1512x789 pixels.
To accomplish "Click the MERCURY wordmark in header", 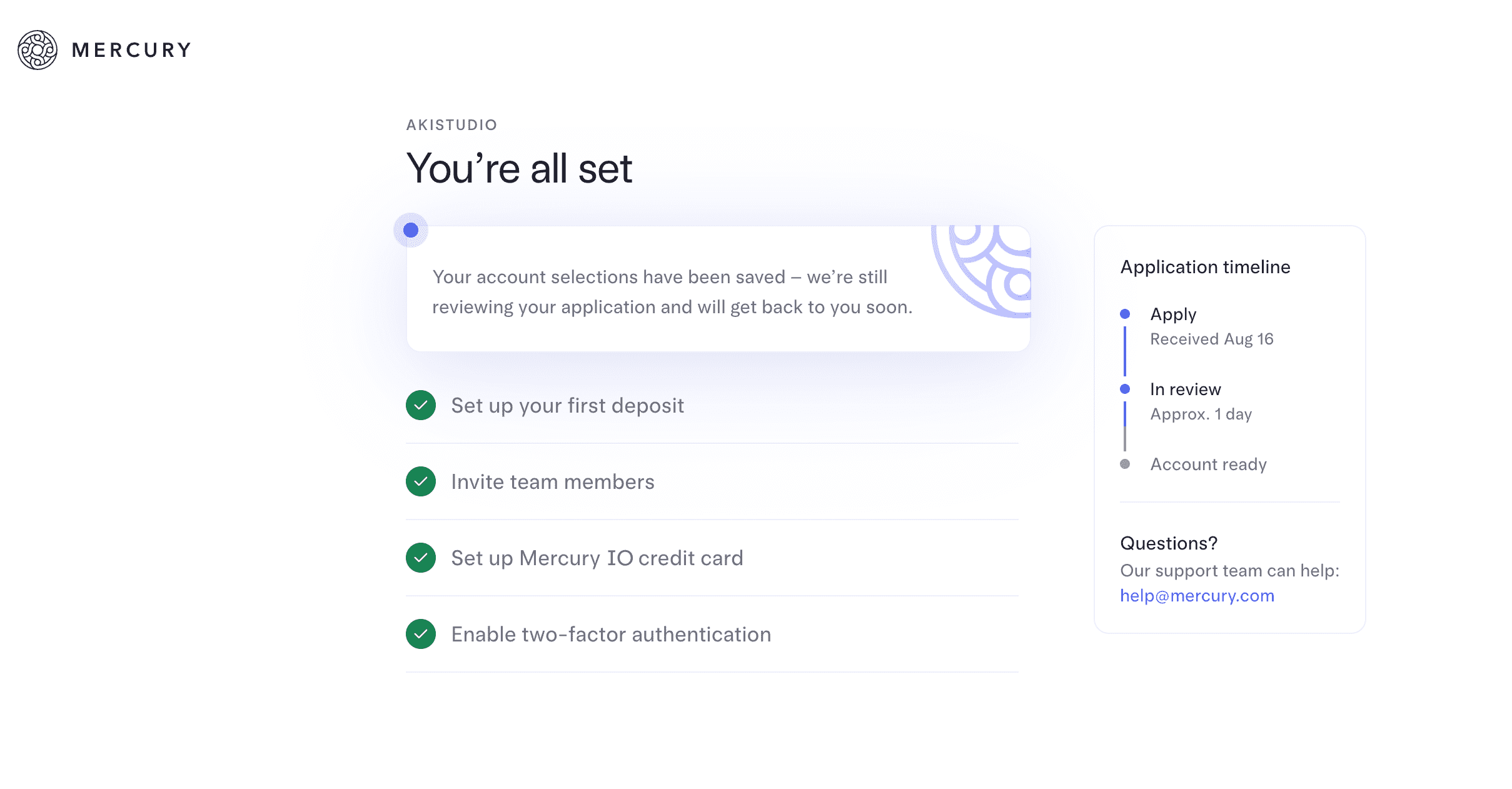I will click(x=131, y=50).
